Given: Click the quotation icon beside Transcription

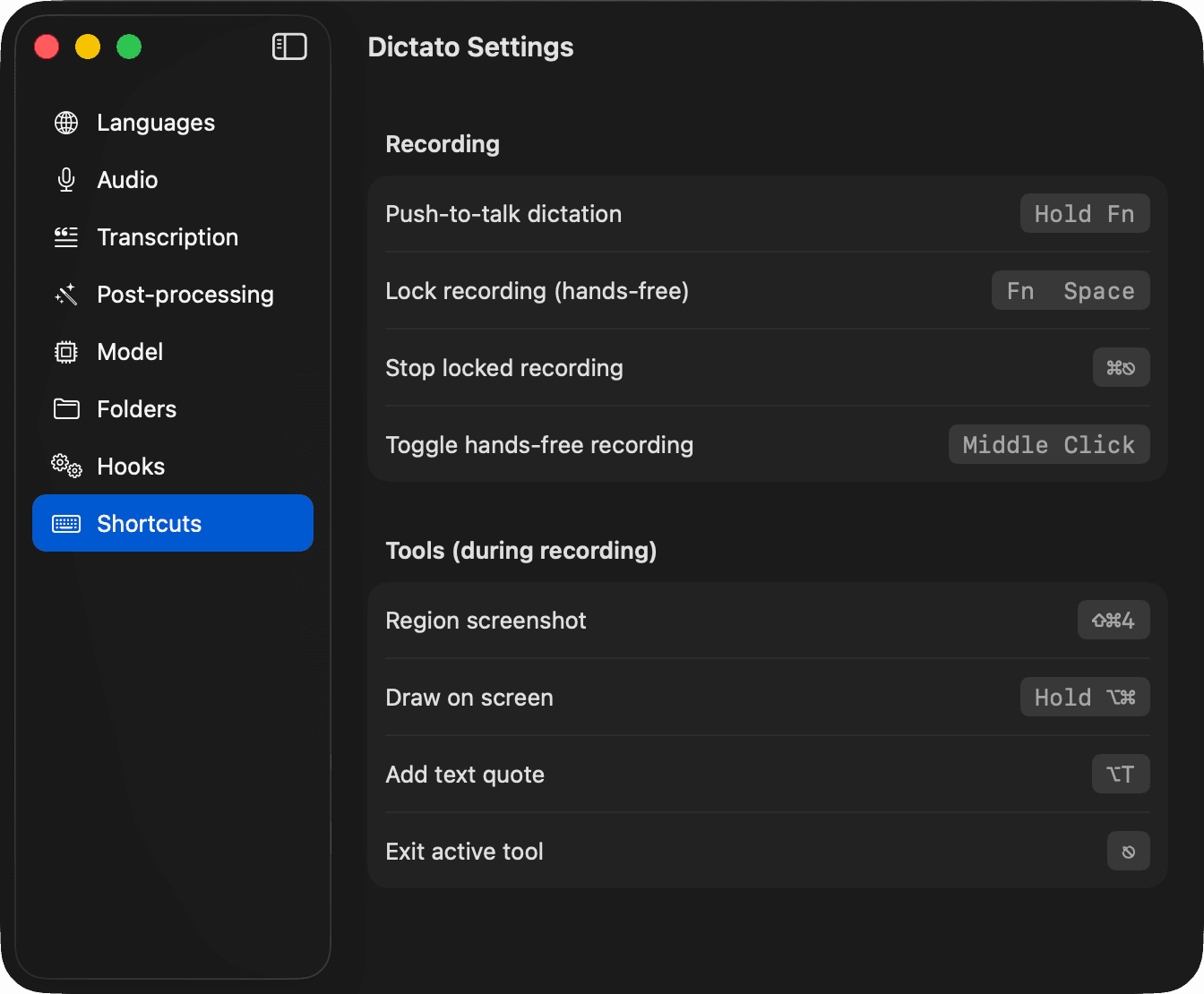Looking at the screenshot, I should pos(65,236).
